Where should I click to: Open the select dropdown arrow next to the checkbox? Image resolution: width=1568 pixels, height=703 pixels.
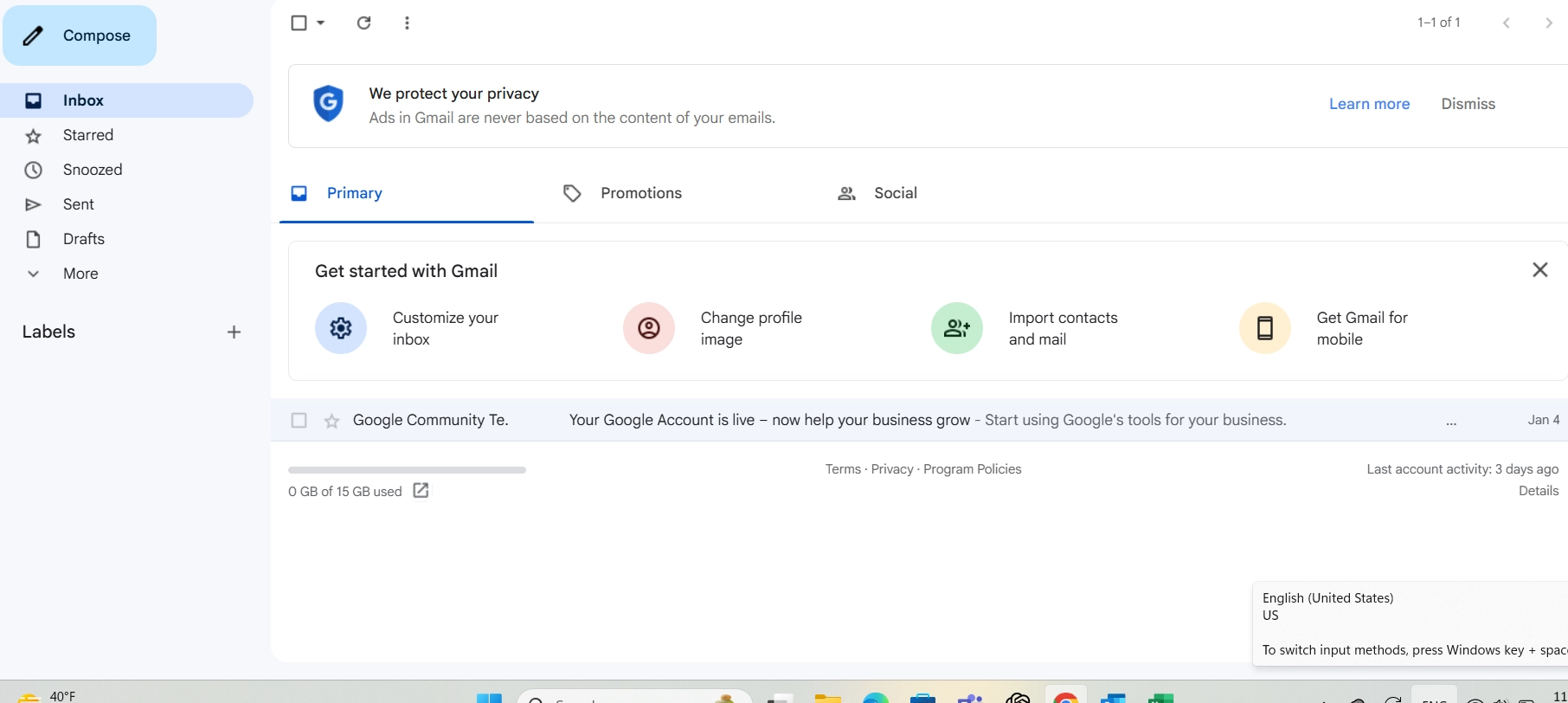321,23
